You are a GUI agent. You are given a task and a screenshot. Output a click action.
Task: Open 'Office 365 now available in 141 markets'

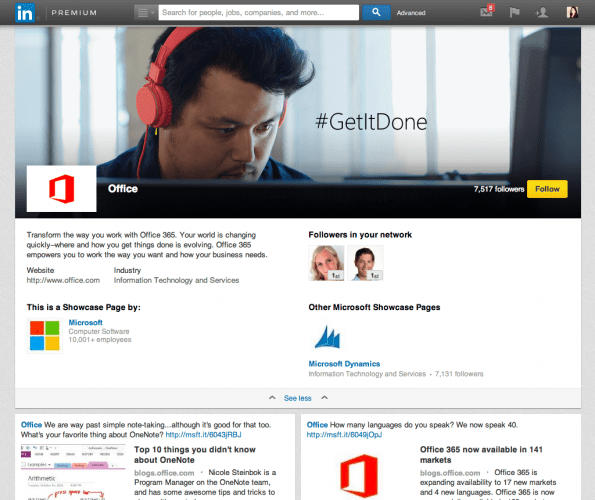481,454
